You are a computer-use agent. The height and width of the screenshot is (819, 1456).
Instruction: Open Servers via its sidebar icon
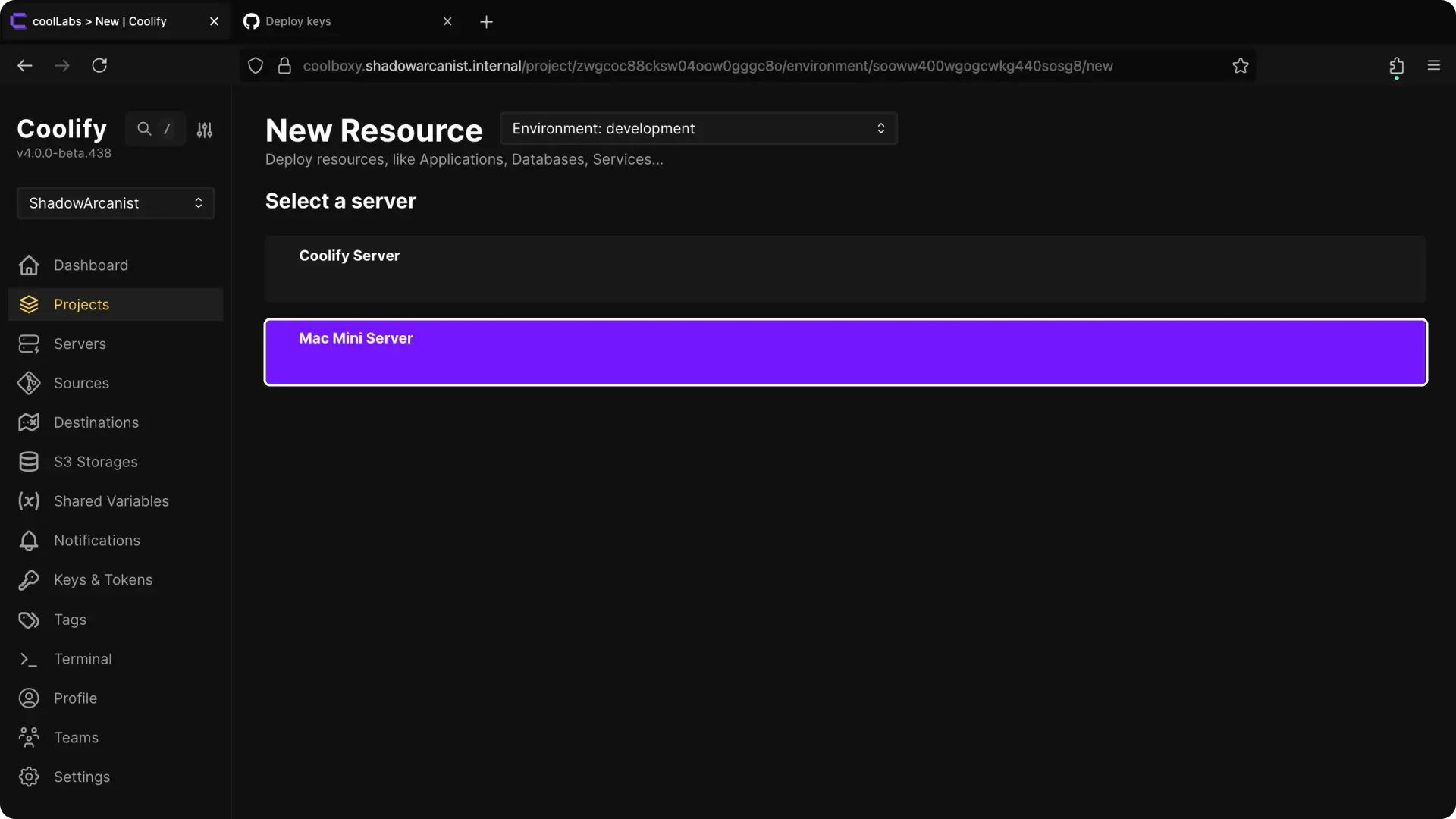[29, 344]
